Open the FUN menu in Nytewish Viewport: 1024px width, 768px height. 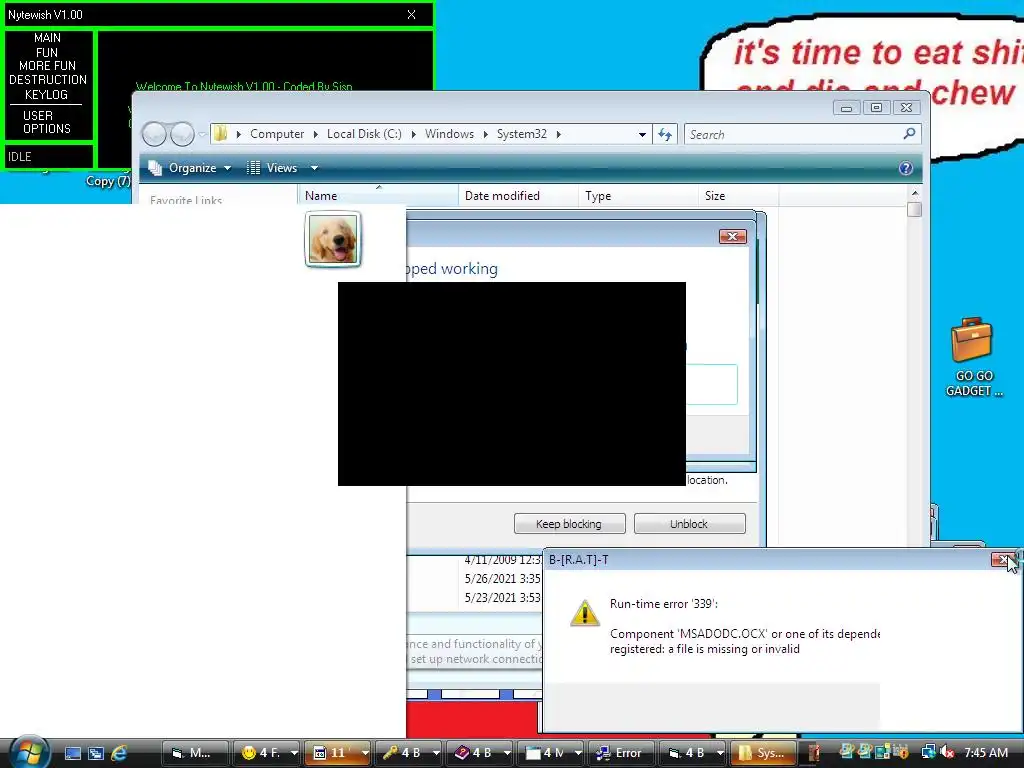pyautogui.click(x=47, y=52)
